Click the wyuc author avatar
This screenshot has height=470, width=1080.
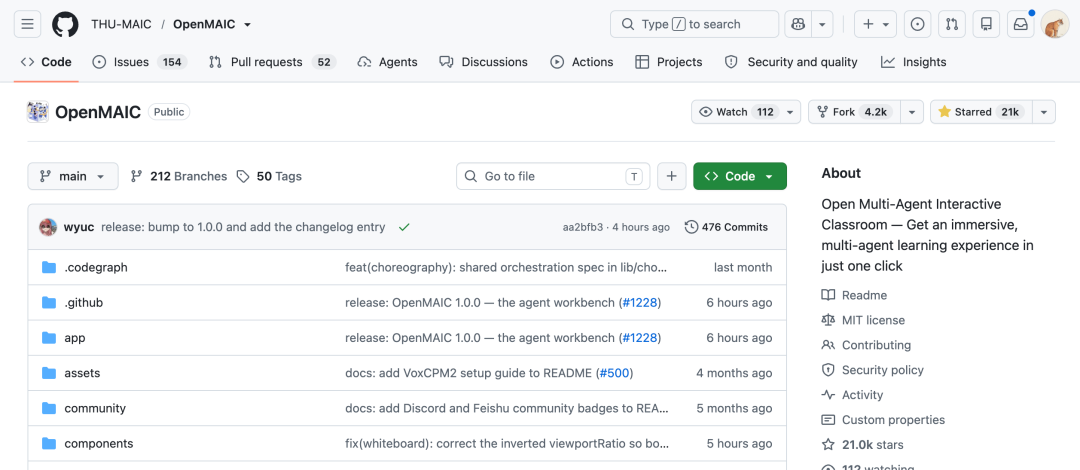pyautogui.click(x=48, y=227)
